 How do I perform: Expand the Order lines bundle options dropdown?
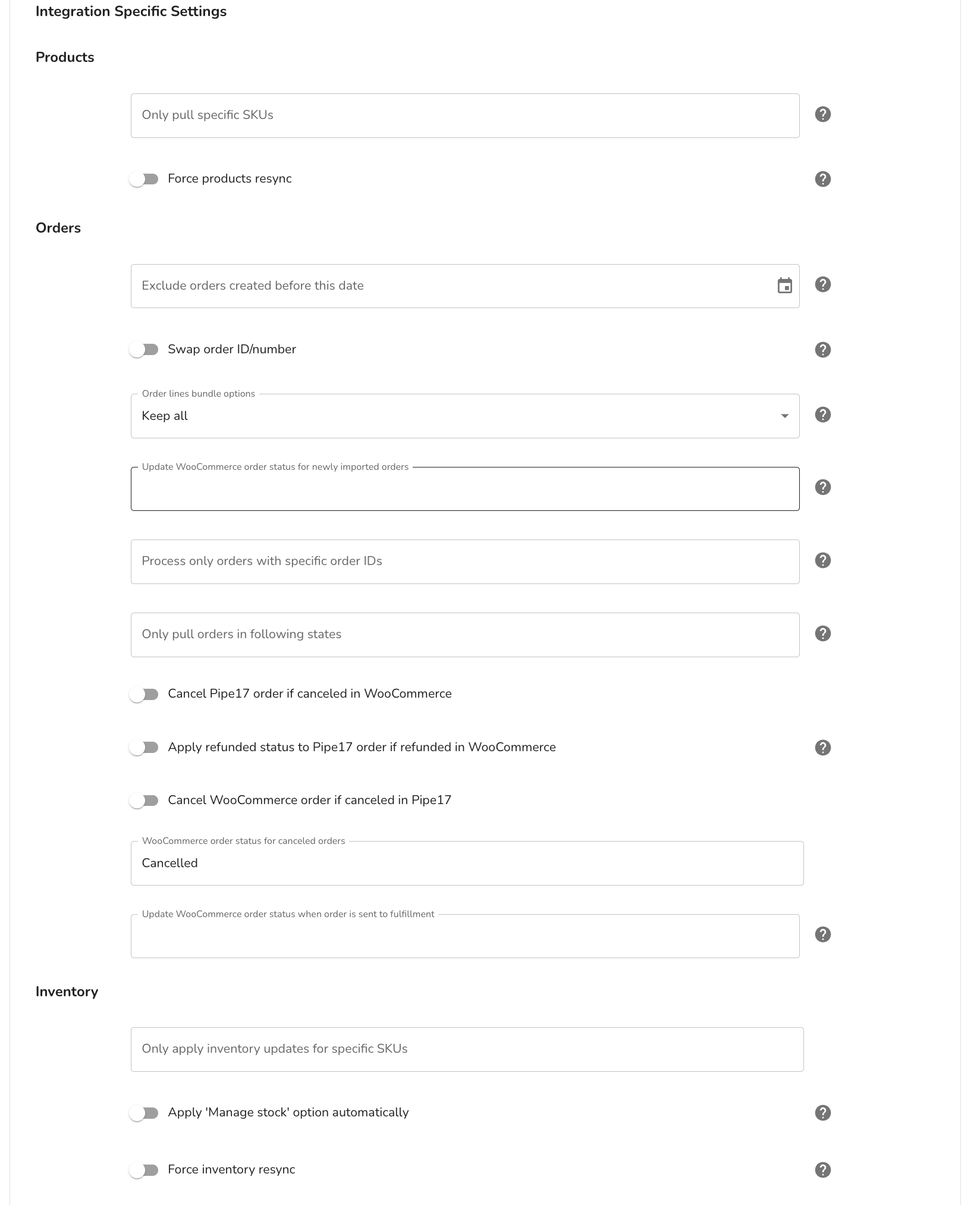(465, 416)
